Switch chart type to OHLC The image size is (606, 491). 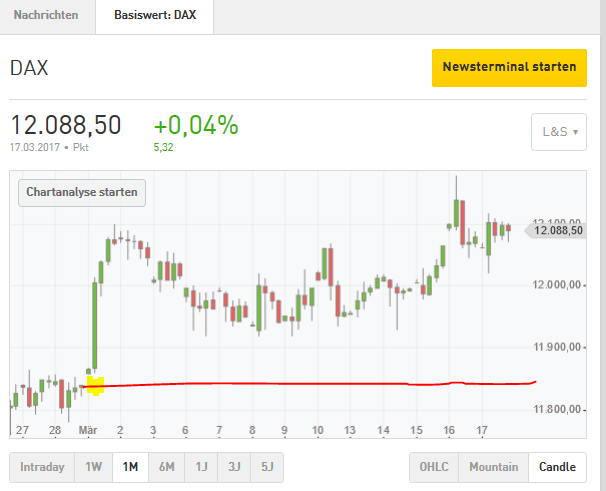[x=435, y=467]
